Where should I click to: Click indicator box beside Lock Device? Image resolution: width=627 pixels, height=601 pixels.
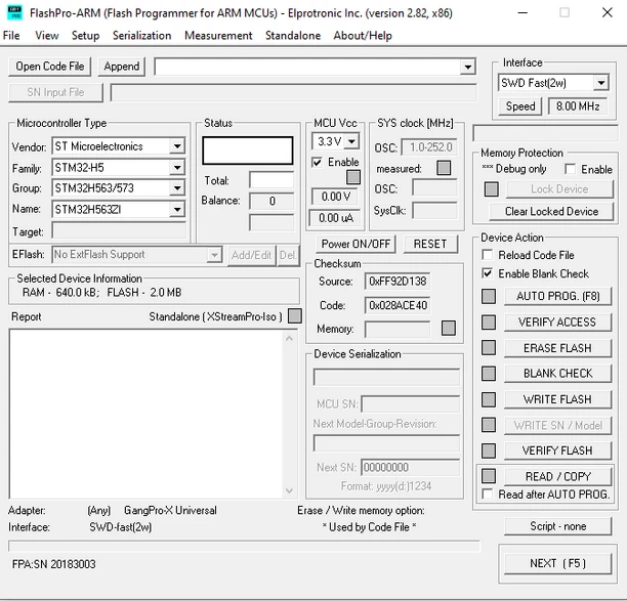click(491, 189)
